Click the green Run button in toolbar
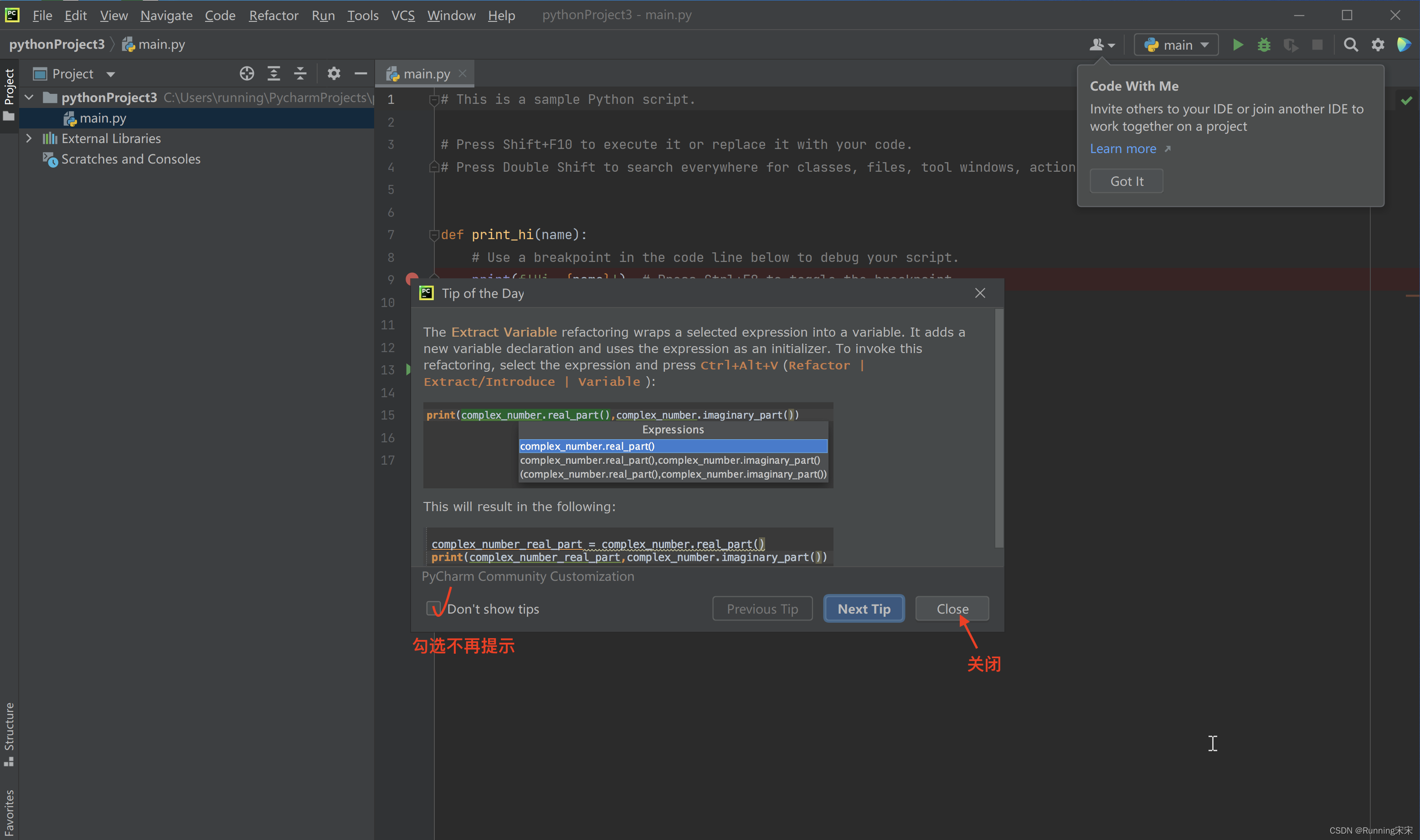 point(1238,45)
